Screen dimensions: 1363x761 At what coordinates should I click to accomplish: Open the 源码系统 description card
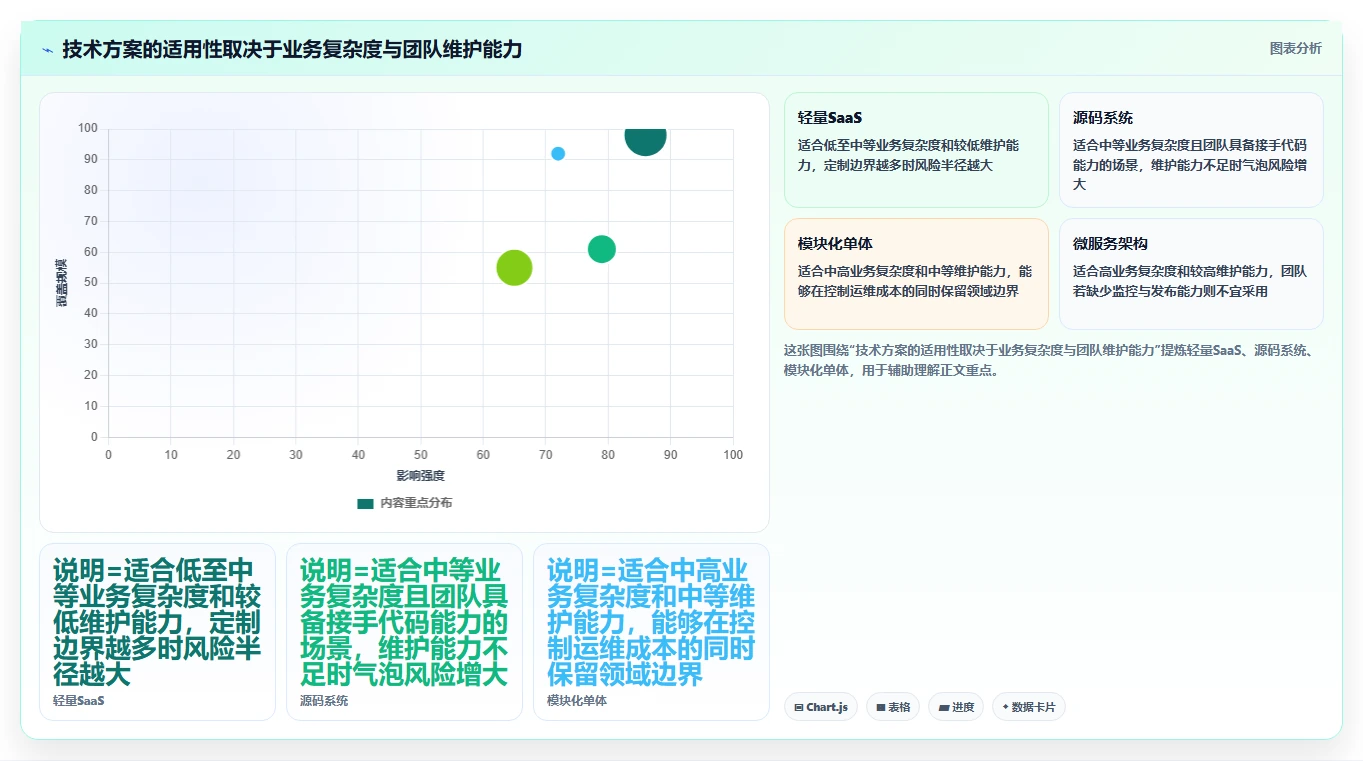(x=1191, y=150)
